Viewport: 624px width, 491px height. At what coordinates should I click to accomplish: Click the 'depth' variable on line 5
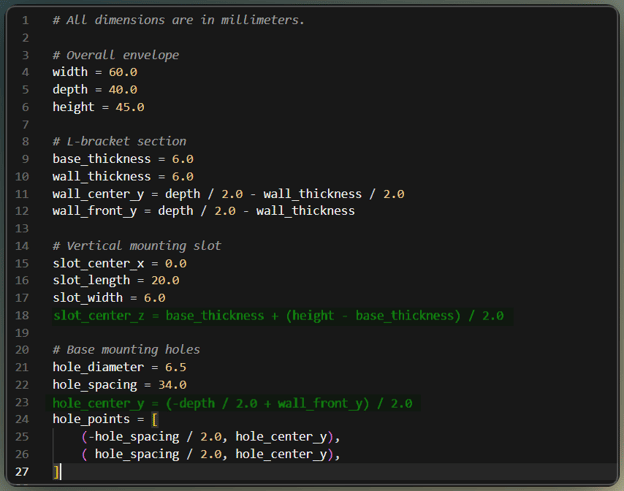tap(70, 90)
